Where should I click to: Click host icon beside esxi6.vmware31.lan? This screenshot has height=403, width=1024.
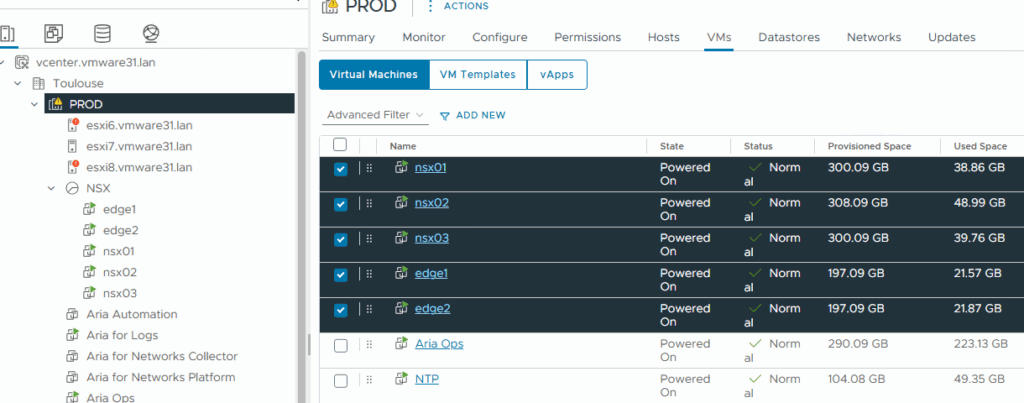(x=72, y=125)
